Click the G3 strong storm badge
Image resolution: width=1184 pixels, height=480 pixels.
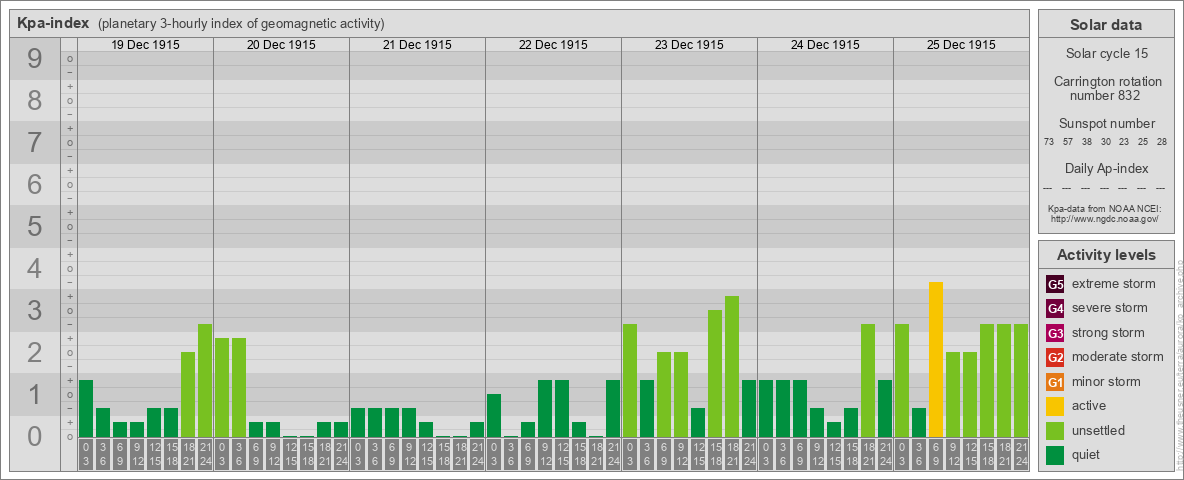(1055, 333)
